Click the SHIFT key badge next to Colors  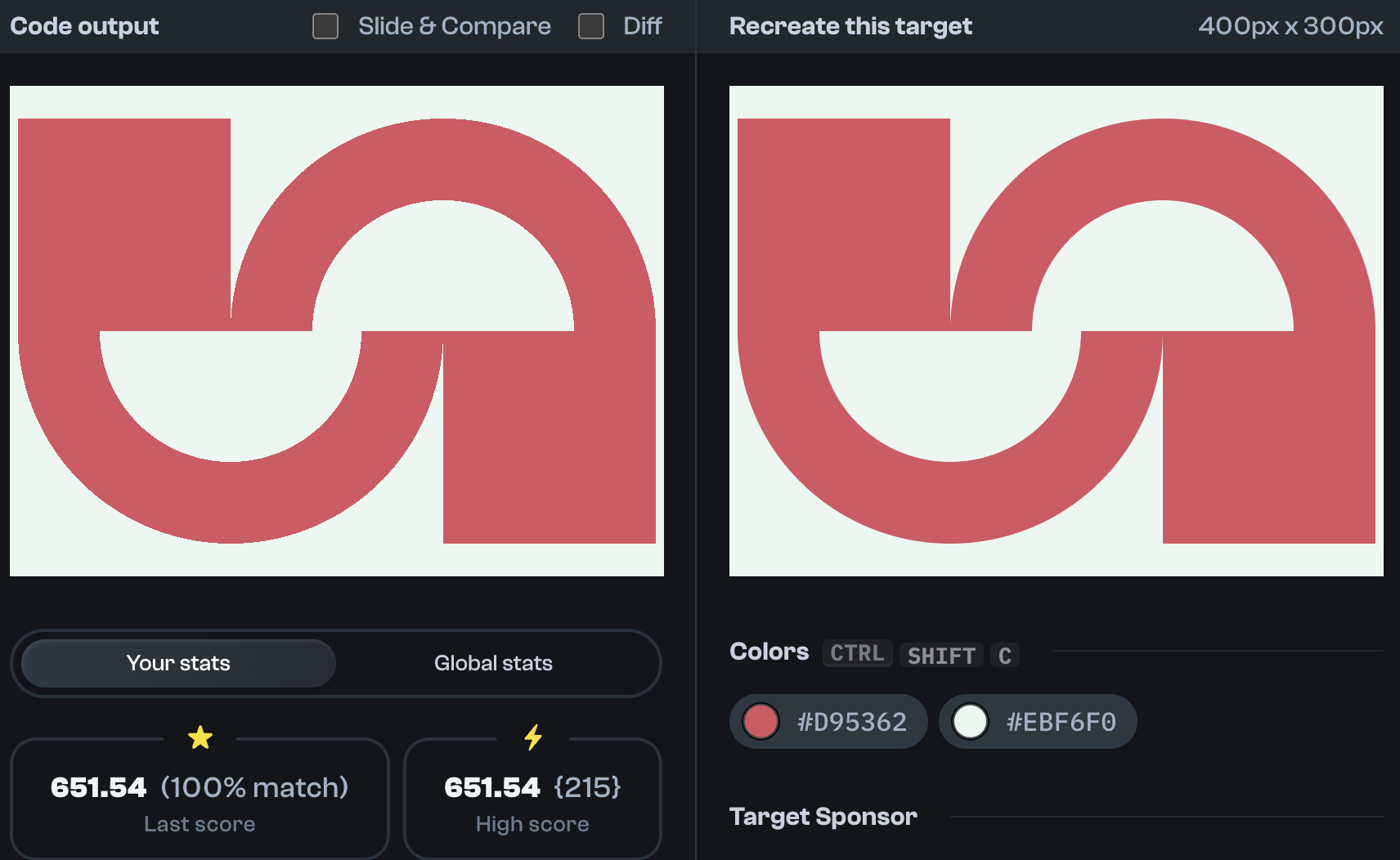(x=941, y=655)
